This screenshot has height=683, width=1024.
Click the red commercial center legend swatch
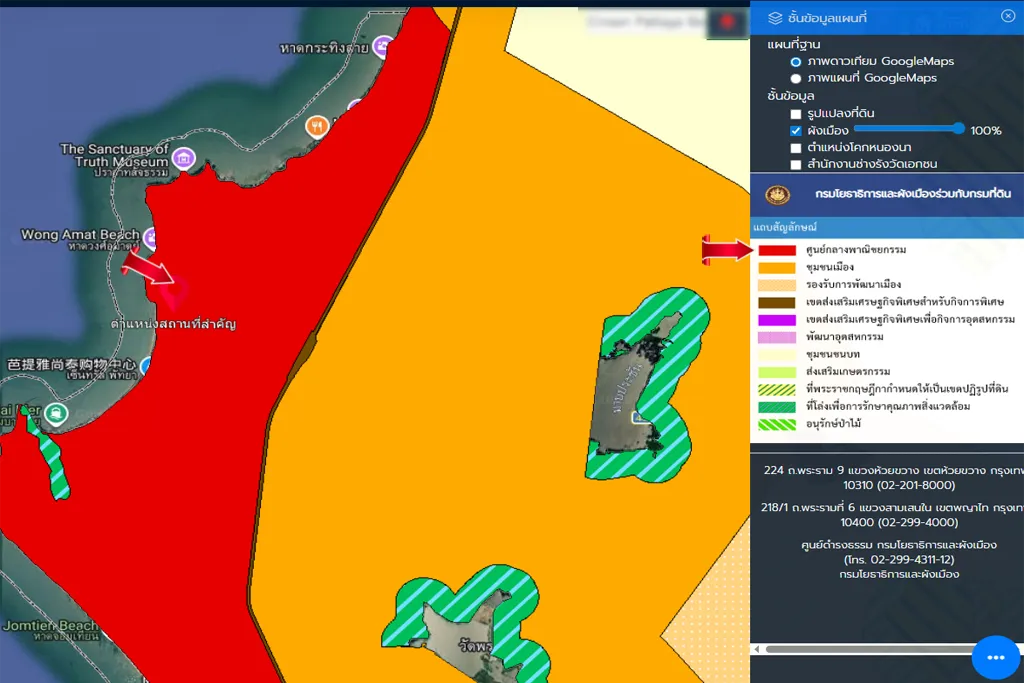(777, 250)
